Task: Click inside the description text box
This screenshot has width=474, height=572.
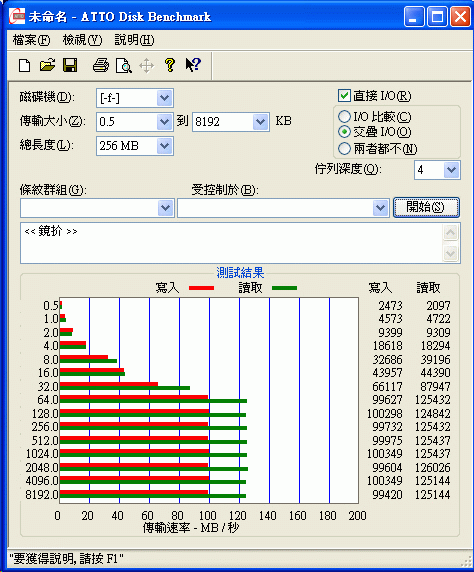Action: 231,243
